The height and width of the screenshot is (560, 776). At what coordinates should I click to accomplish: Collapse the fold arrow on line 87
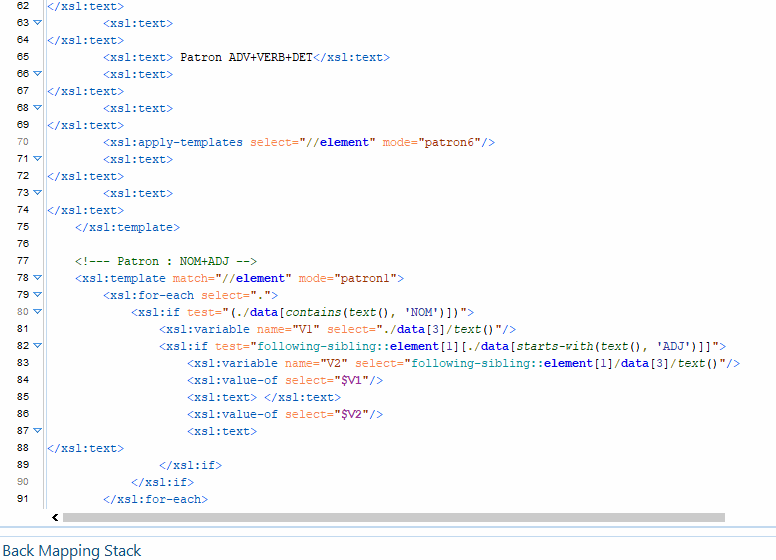(37, 431)
